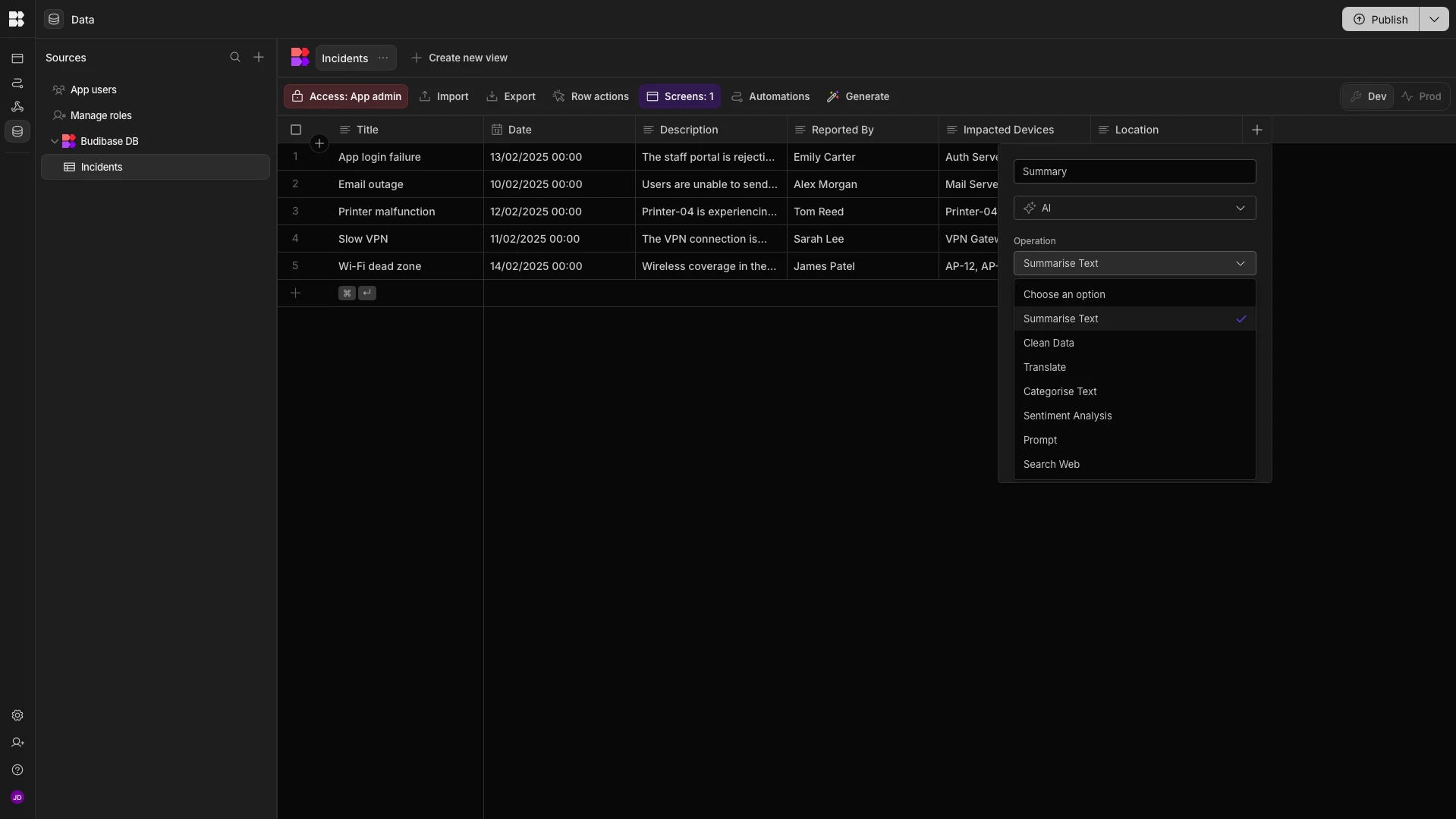Select the Sentiment Analysis operation
This screenshot has height=819, width=1456.
(x=1134, y=416)
